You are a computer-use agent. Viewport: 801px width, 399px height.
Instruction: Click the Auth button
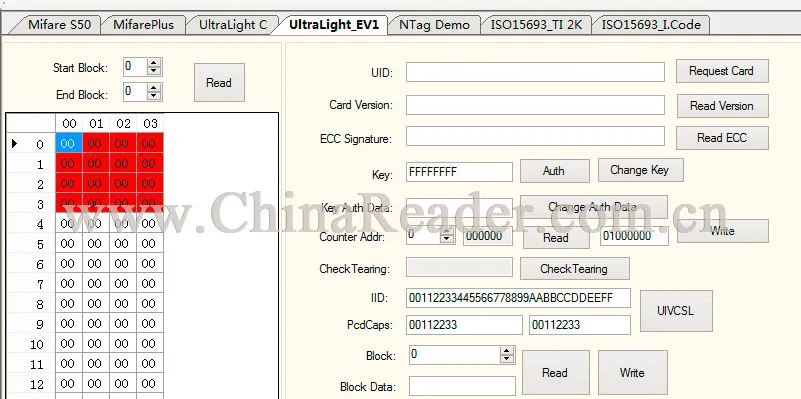click(554, 171)
